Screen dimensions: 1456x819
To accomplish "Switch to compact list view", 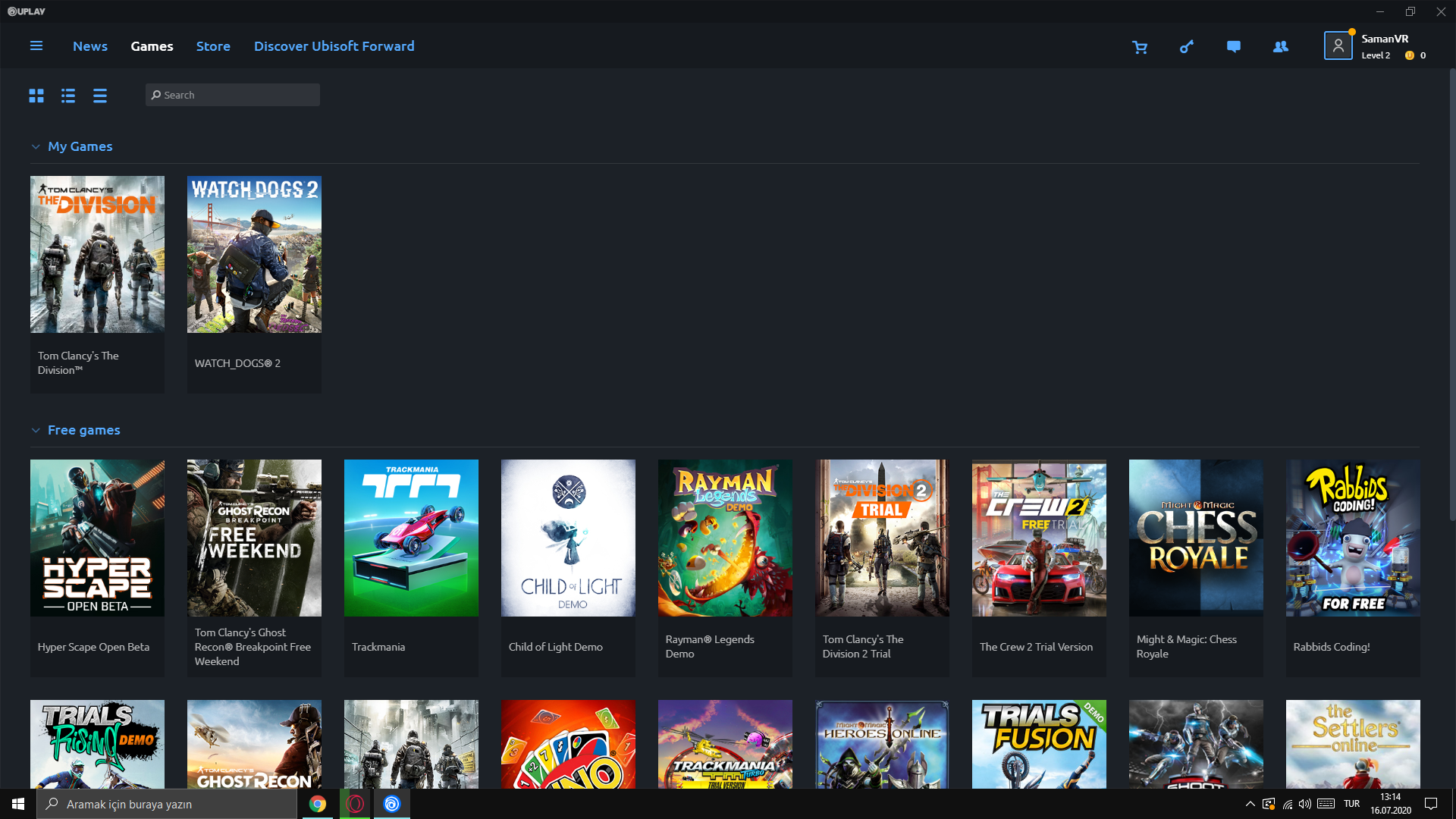I will pos(100,96).
